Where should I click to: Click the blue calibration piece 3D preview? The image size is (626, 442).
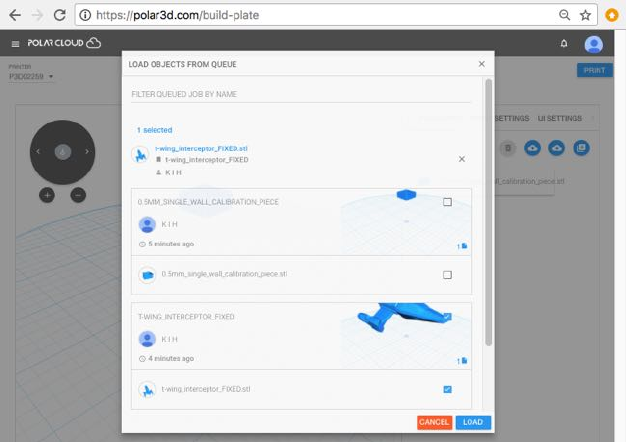coord(406,194)
